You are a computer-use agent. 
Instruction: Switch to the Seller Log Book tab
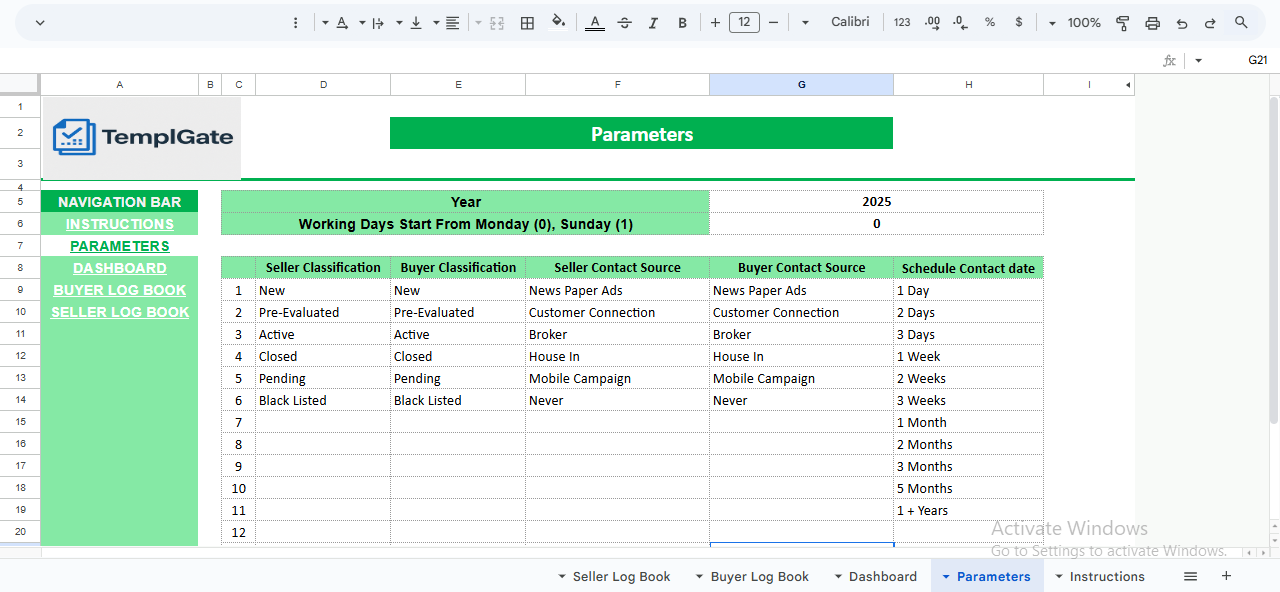[621, 577]
